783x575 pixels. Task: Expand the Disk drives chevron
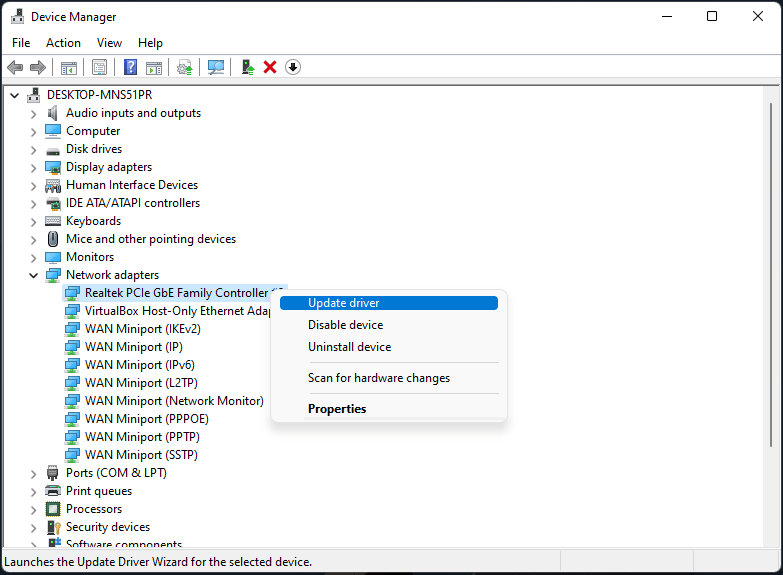point(33,150)
